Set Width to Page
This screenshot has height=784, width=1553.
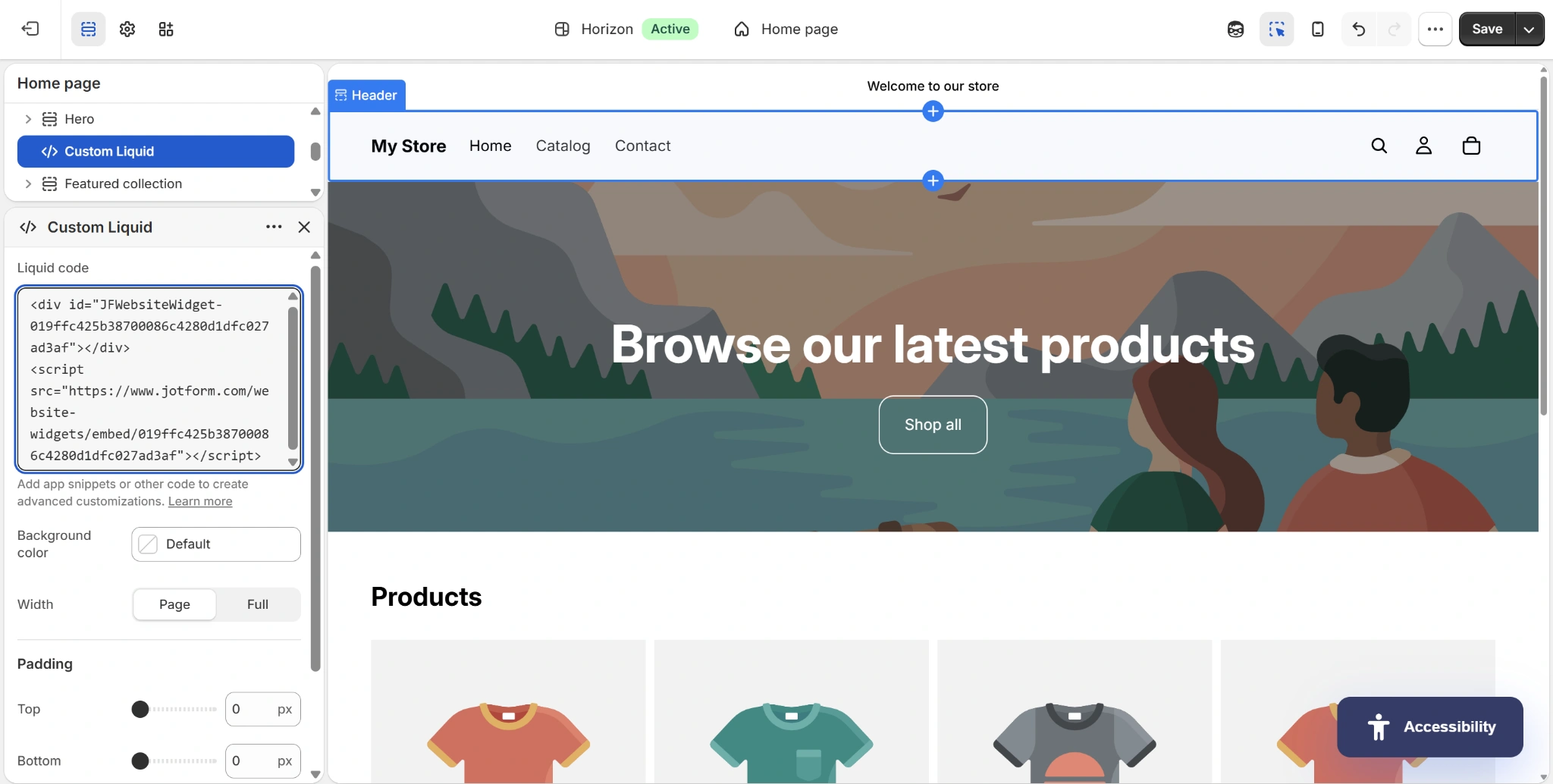[174, 604]
